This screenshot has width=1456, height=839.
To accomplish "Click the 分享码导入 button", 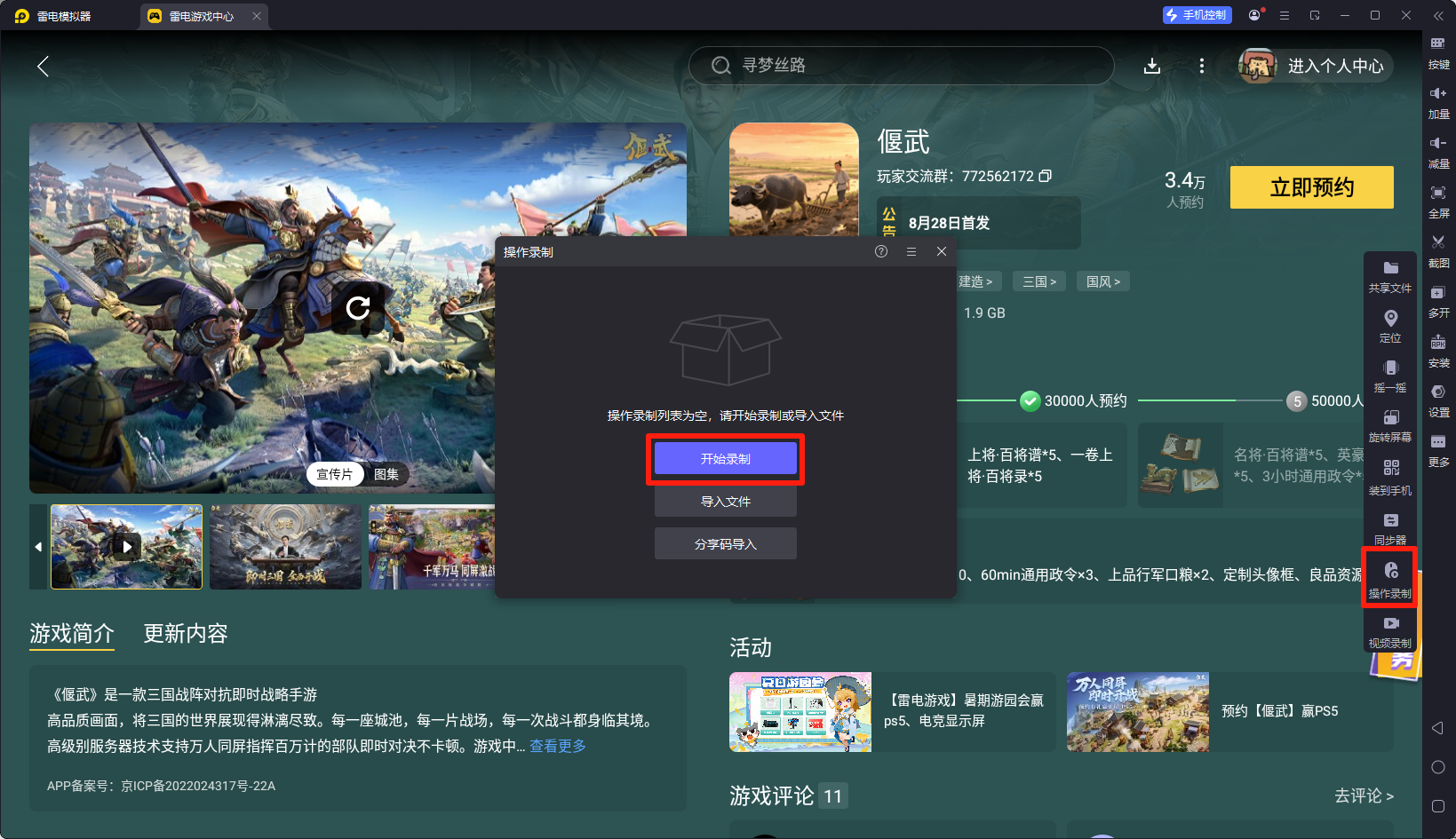I will tap(726, 544).
